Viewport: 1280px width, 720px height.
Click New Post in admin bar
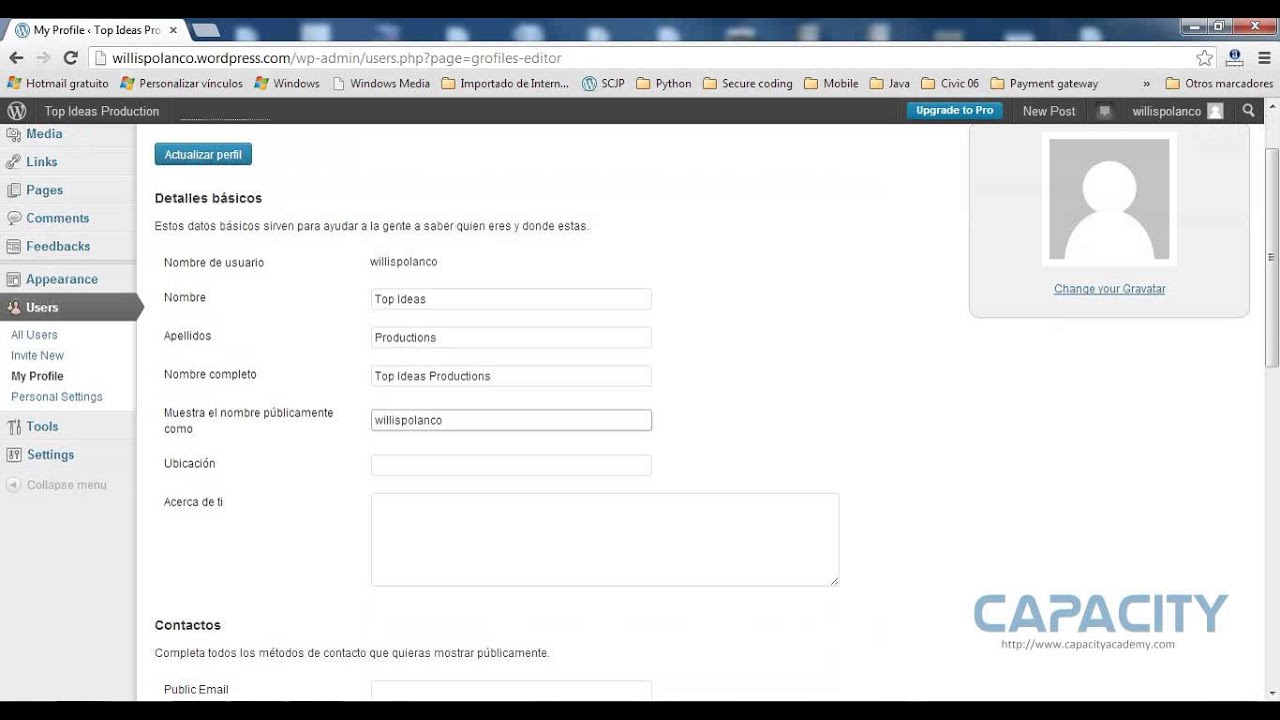click(x=1049, y=111)
